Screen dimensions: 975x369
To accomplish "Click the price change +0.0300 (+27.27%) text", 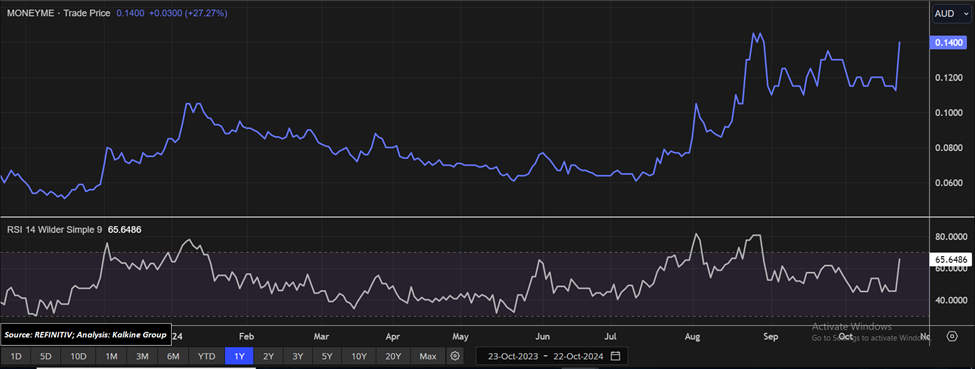I will click(x=187, y=13).
